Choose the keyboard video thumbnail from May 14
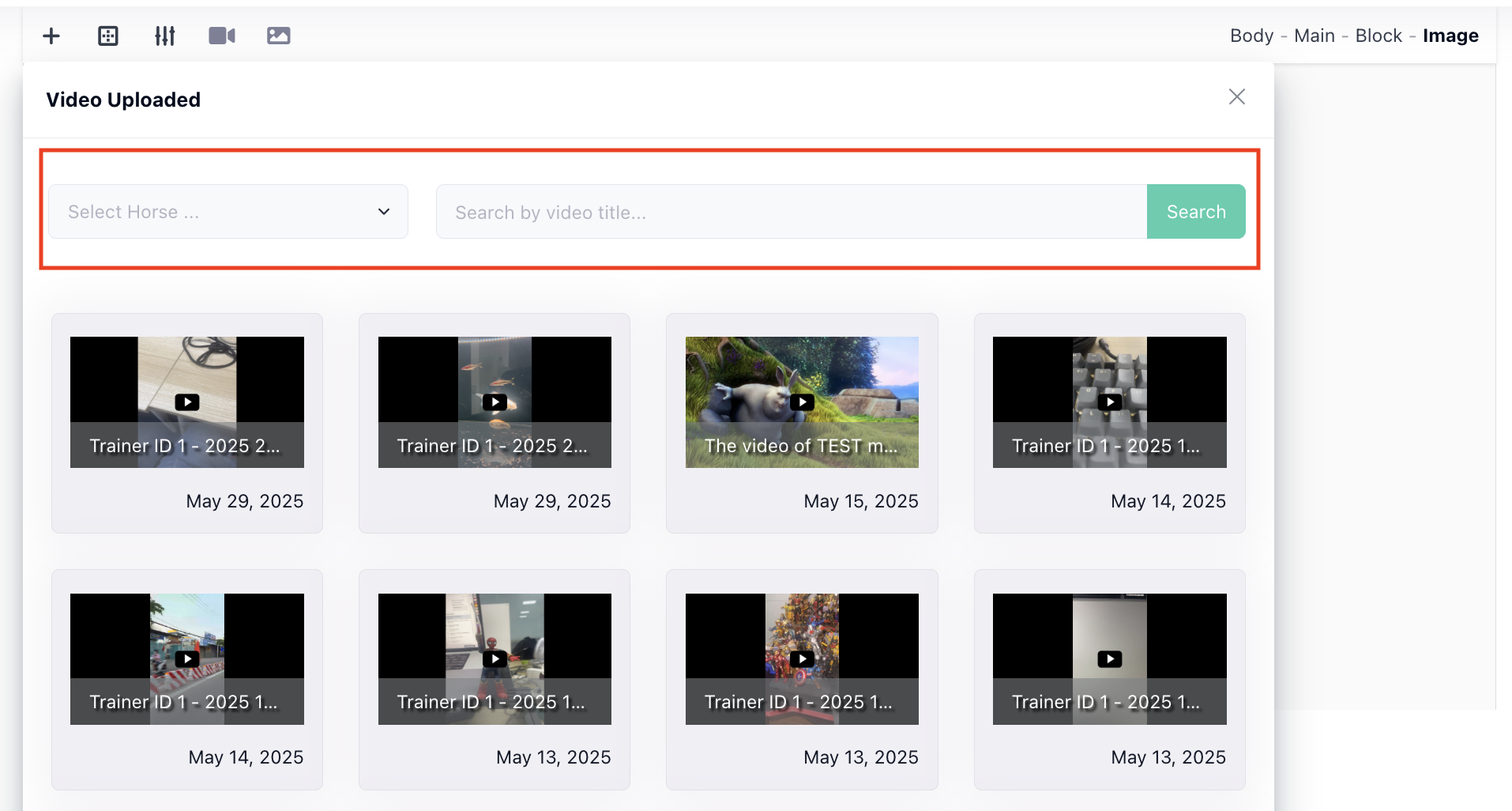1512x811 pixels. pyautogui.click(x=1109, y=402)
